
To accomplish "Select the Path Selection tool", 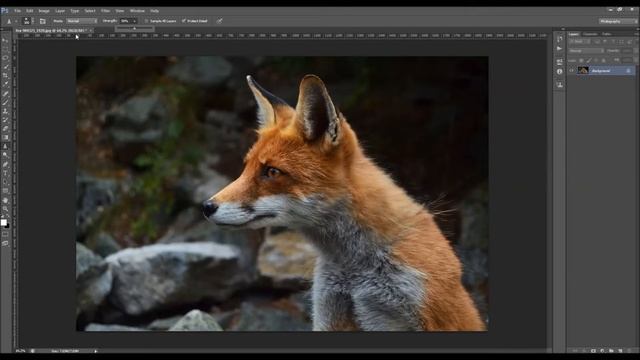I will tap(5, 182).
